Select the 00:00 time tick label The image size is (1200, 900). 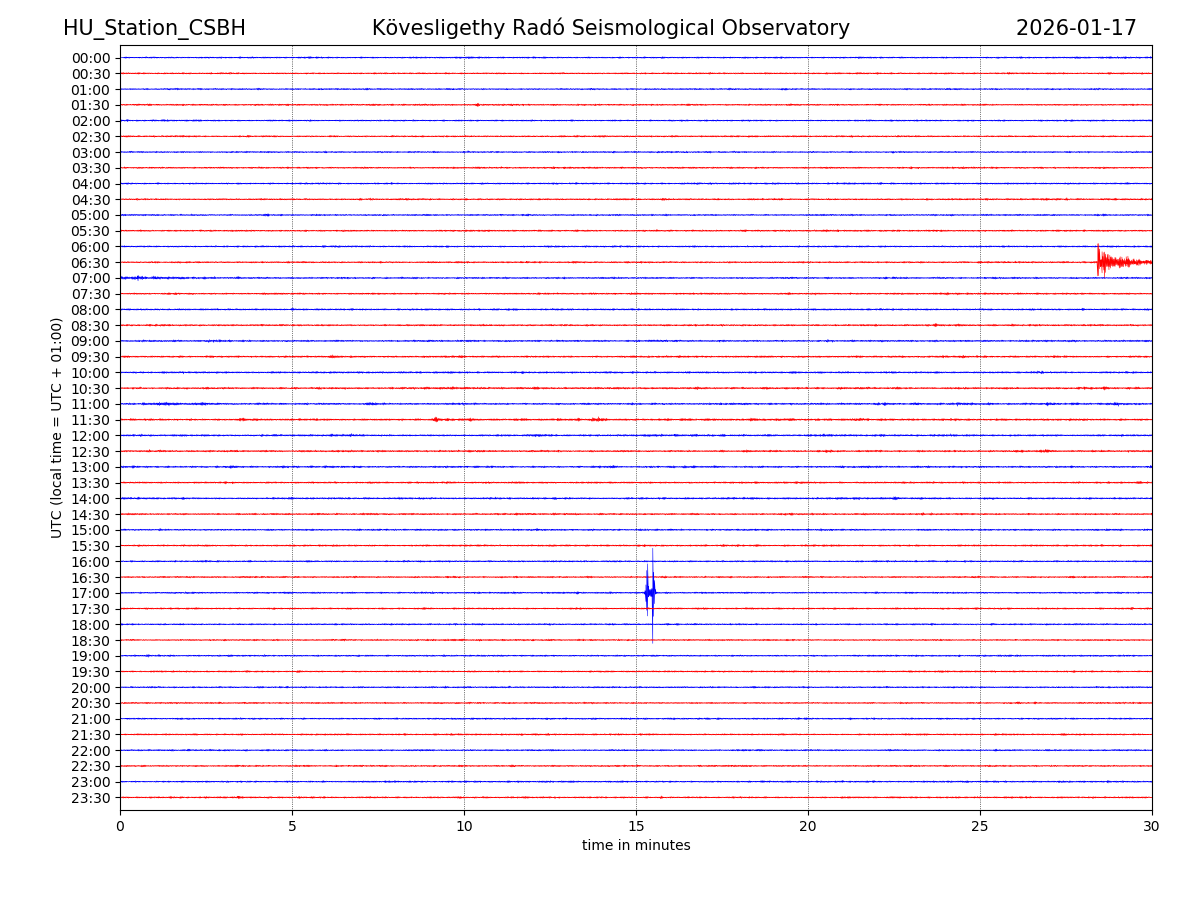pyautogui.click(x=91, y=58)
